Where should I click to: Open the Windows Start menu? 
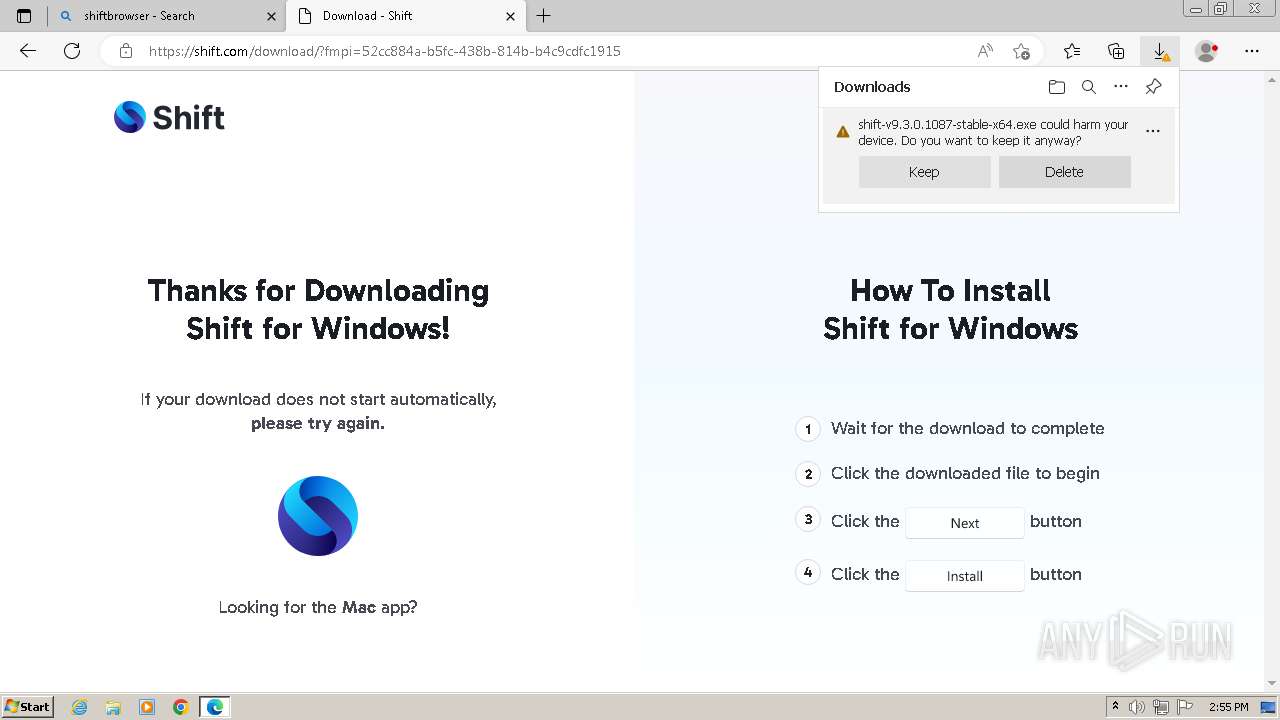click(28, 706)
